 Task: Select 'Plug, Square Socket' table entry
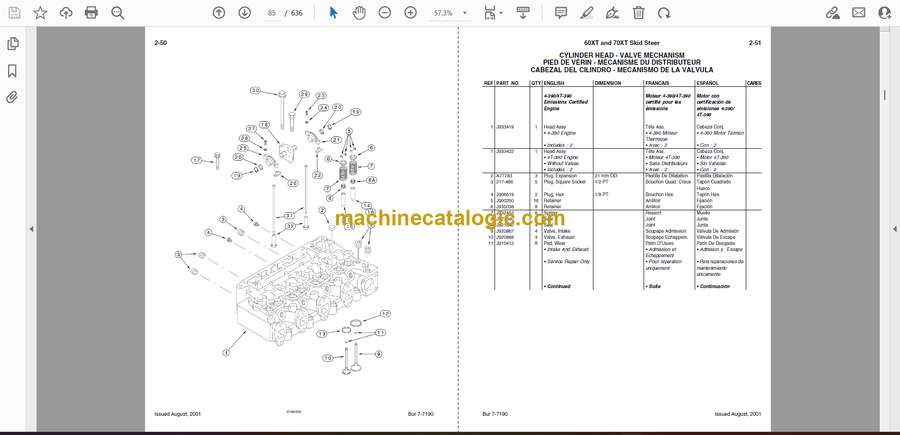click(563, 181)
